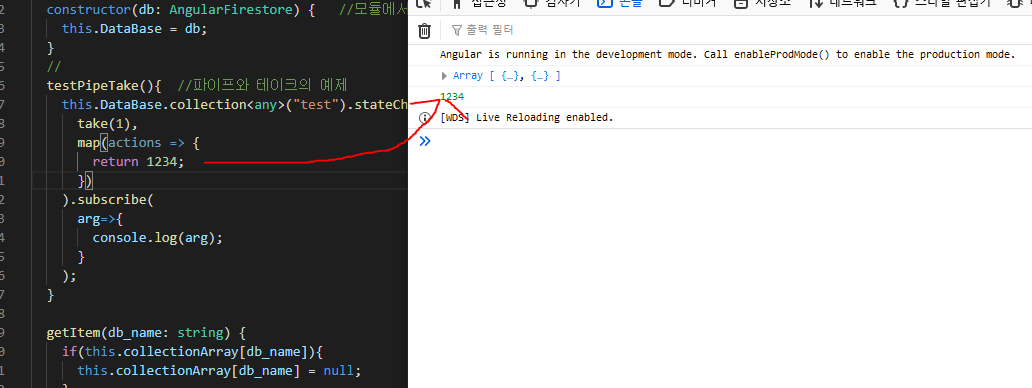Click the ).subscribe( line in editor

click(108, 200)
